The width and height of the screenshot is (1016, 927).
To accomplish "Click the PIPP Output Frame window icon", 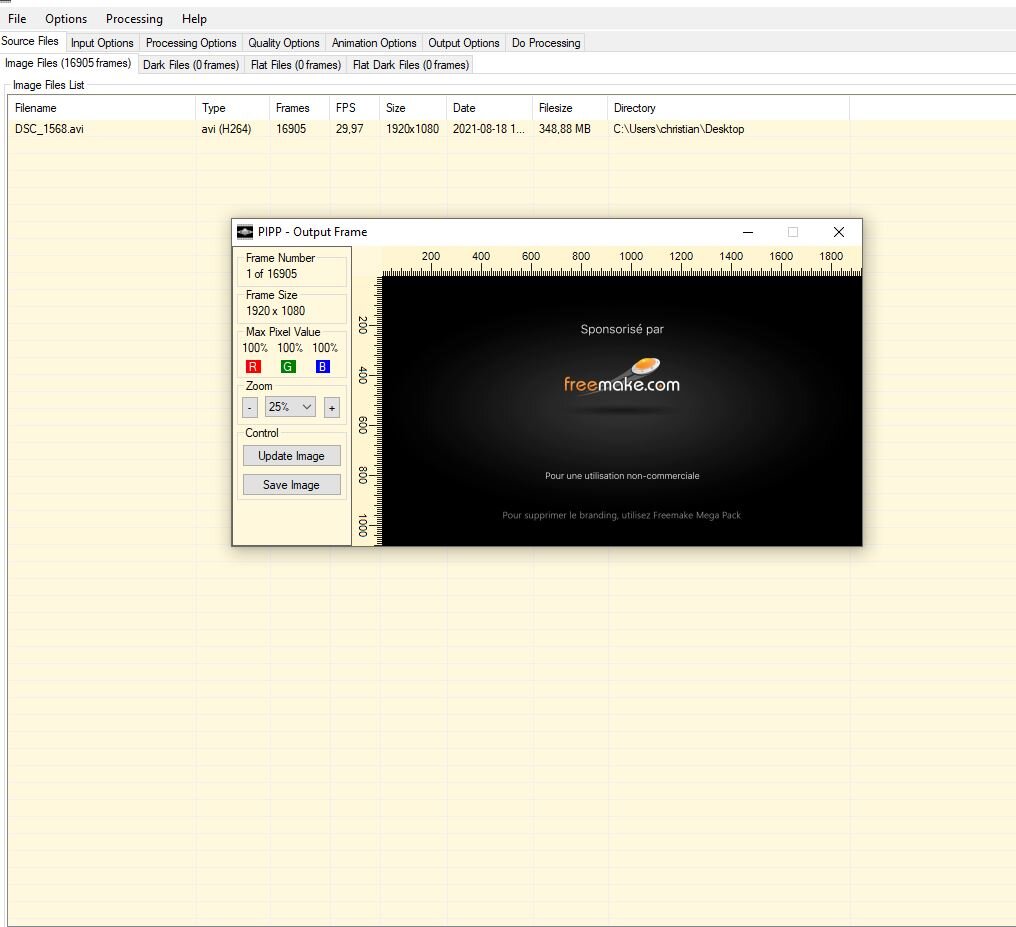I will point(245,232).
